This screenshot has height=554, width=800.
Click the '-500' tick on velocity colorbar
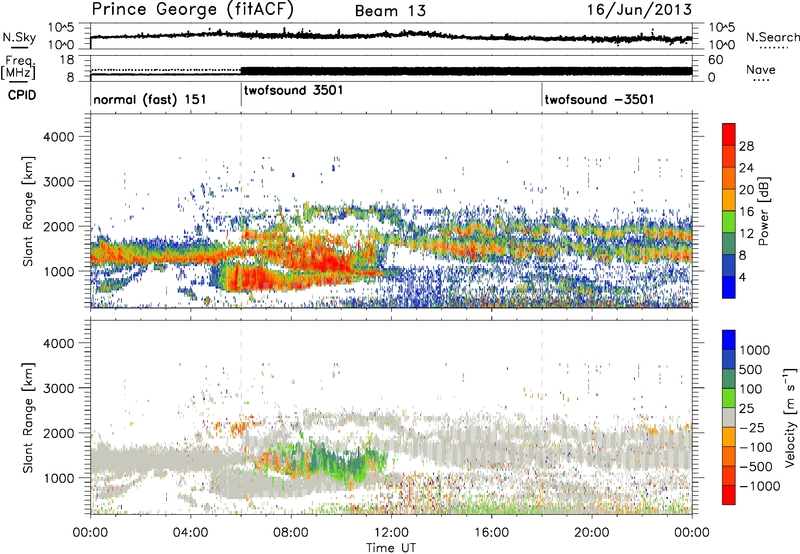756,467
